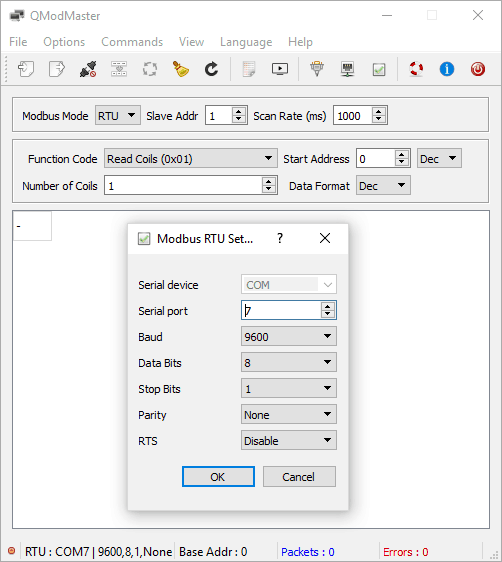
Task: Open the Function Code dropdown
Action: click(x=191, y=158)
